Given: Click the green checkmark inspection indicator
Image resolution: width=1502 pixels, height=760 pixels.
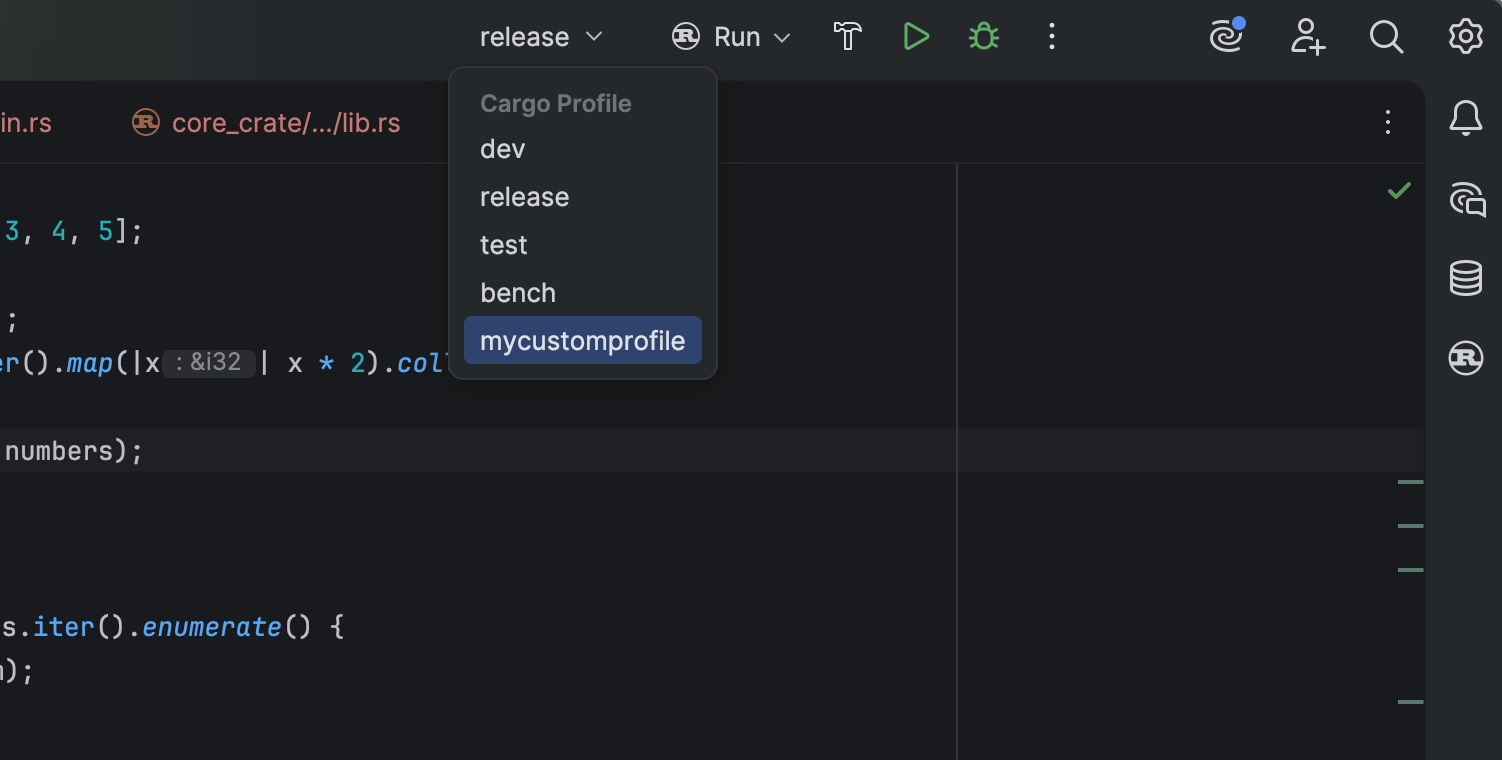Looking at the screenshot, I should (1399, 190).
